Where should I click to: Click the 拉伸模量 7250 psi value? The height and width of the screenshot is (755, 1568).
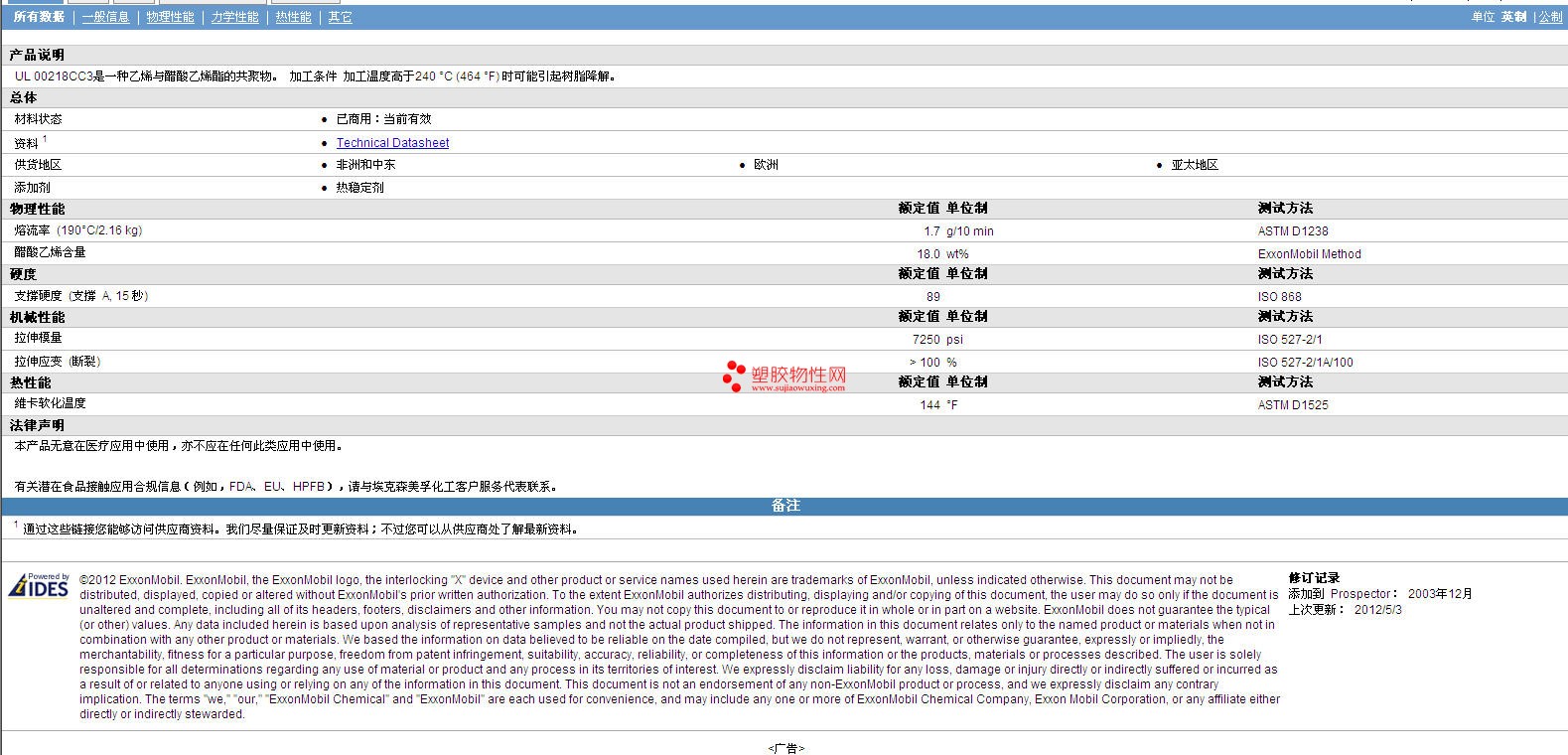click(937, 340)
